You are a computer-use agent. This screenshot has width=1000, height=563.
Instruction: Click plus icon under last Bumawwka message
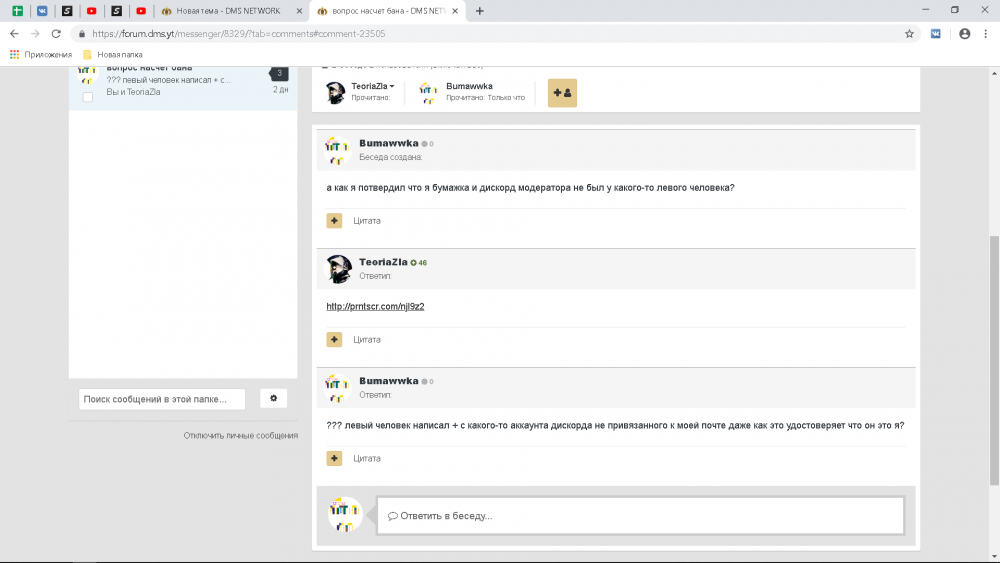334,458
